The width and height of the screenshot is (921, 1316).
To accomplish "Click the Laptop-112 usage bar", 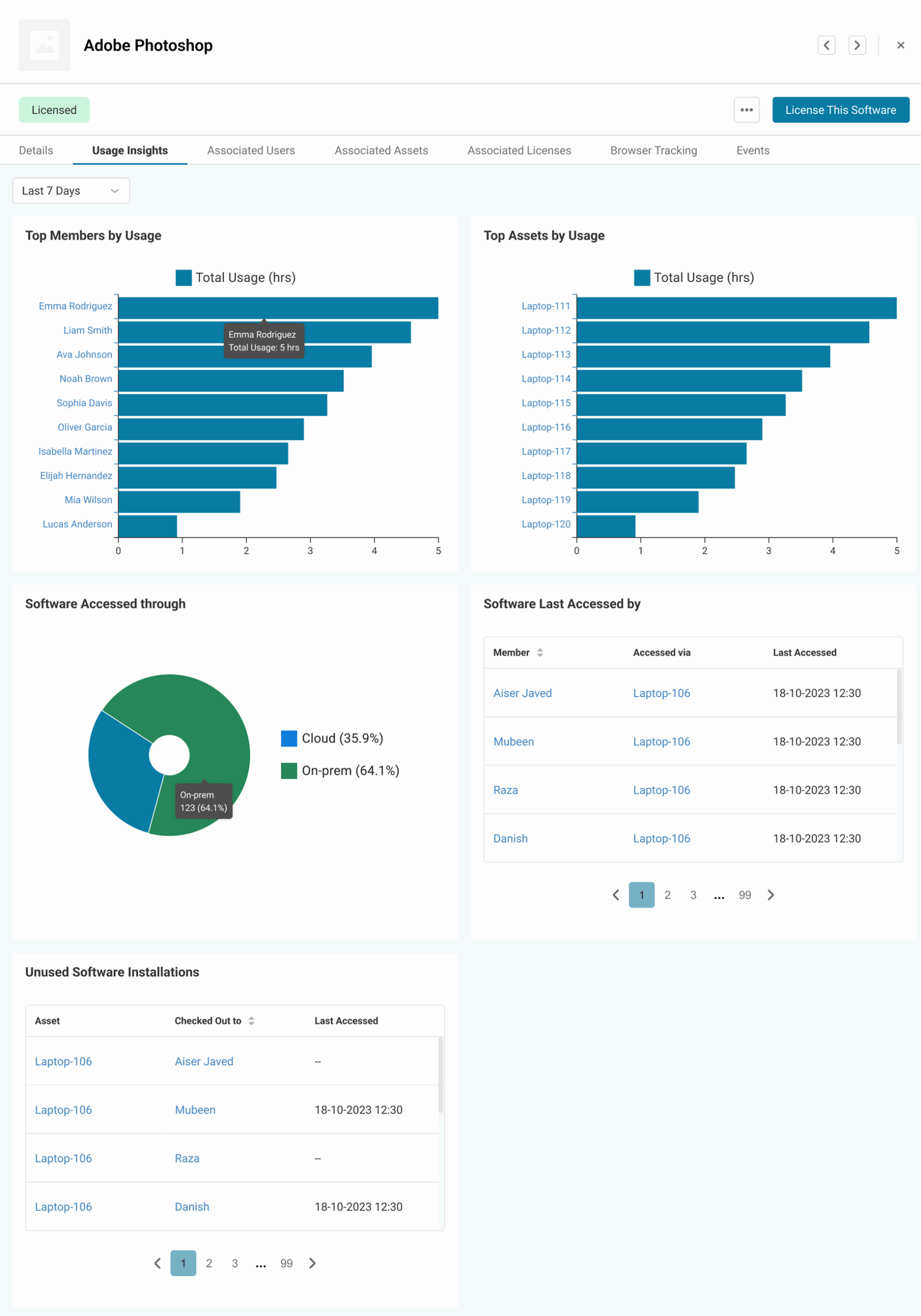I will [x=723, y=333].
